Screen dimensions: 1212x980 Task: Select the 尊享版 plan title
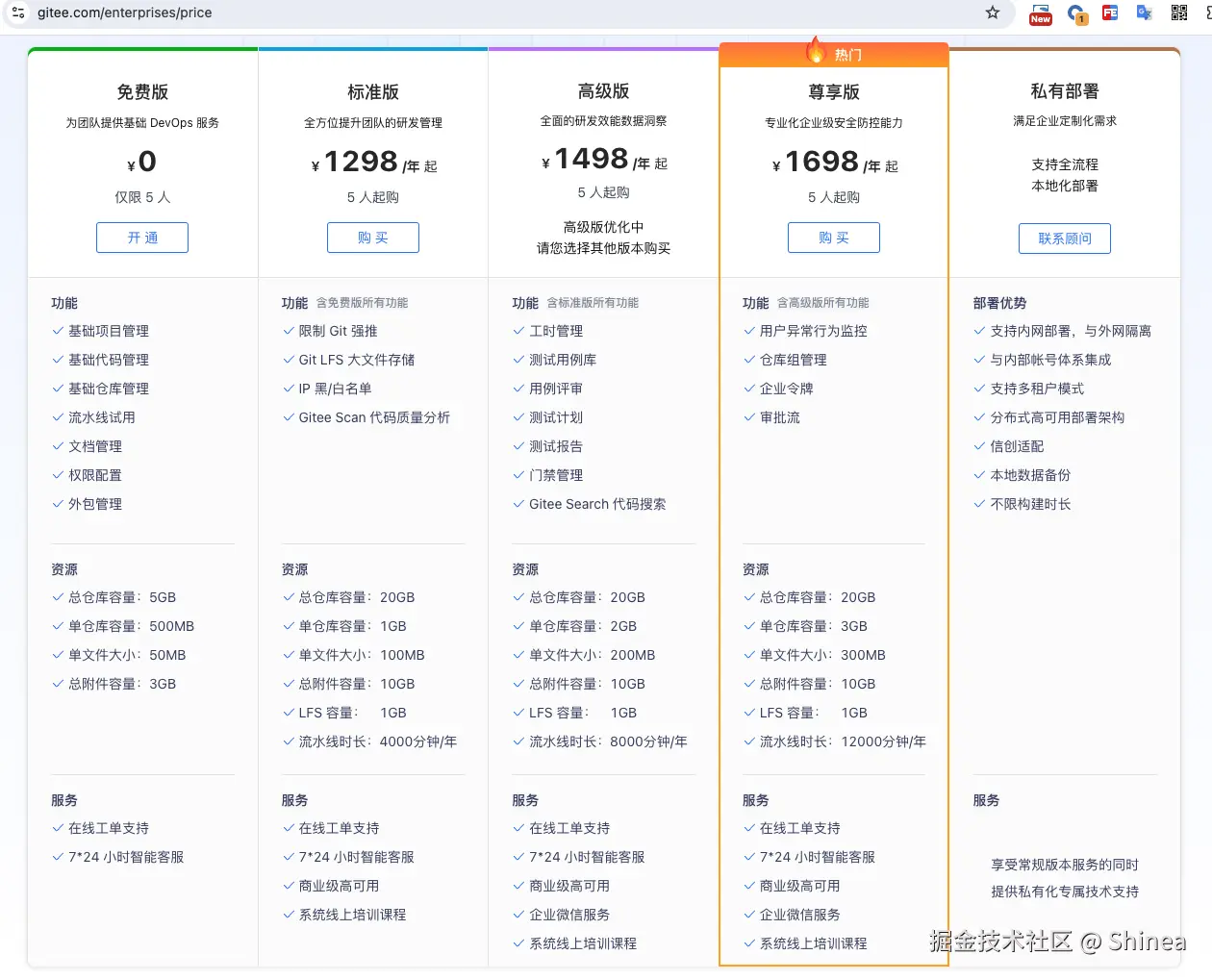click(834, 92)
